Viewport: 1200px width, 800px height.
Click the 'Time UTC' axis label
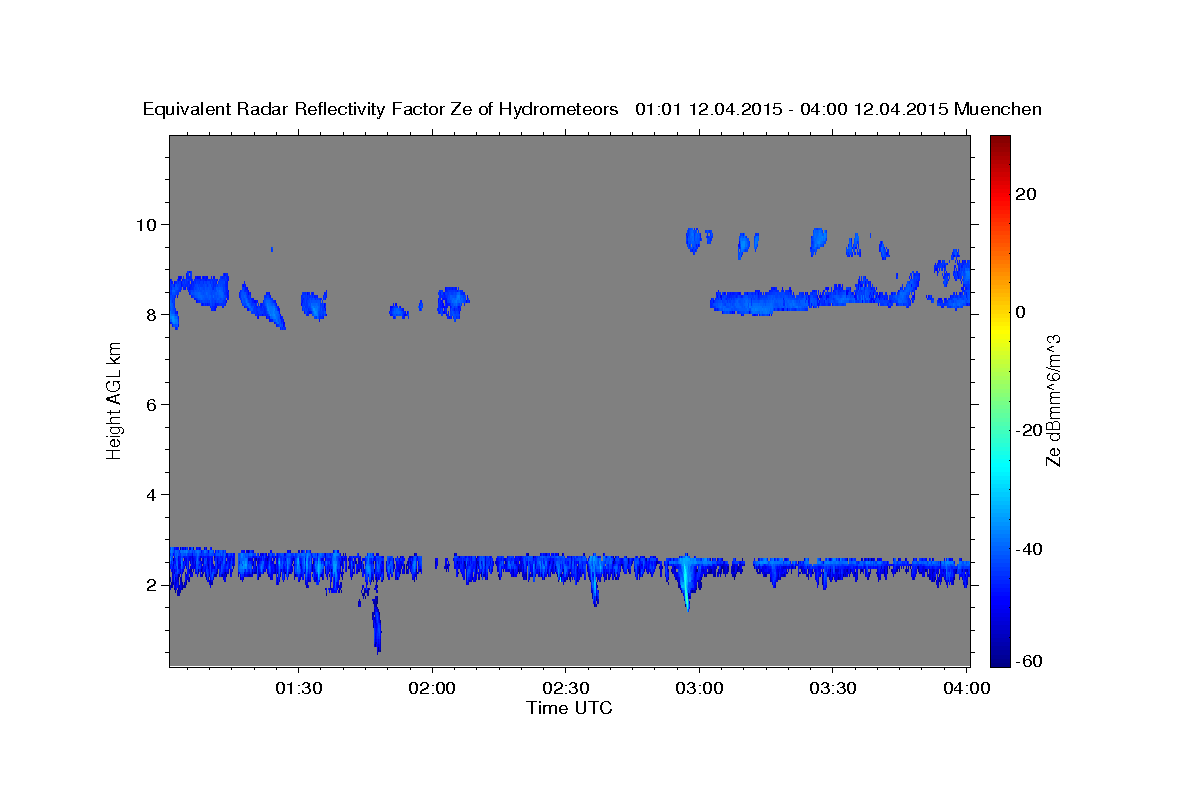[569, 709]
